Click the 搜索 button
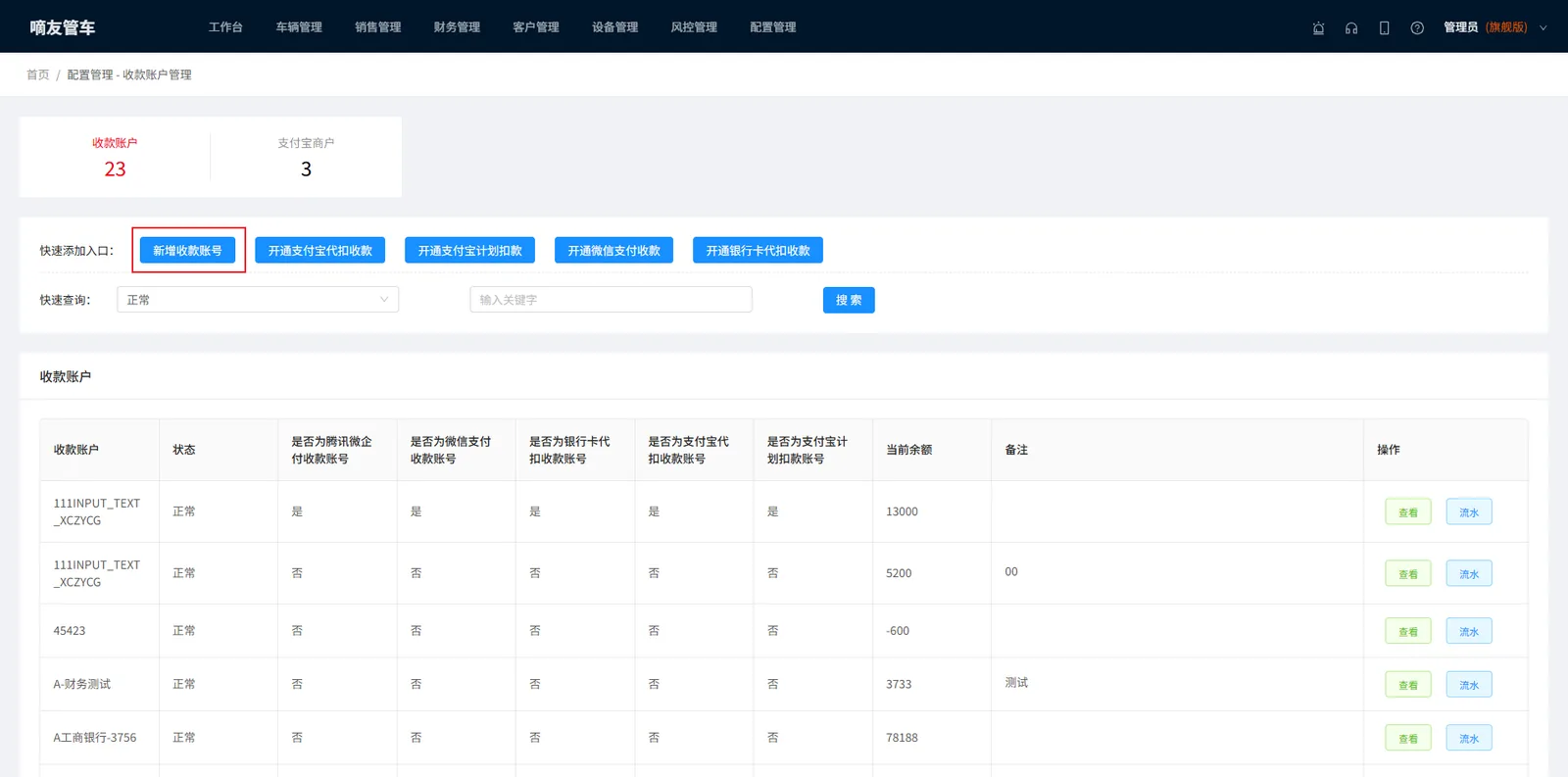This screenshot has height=777, width=1568. (x=849, y=300)
